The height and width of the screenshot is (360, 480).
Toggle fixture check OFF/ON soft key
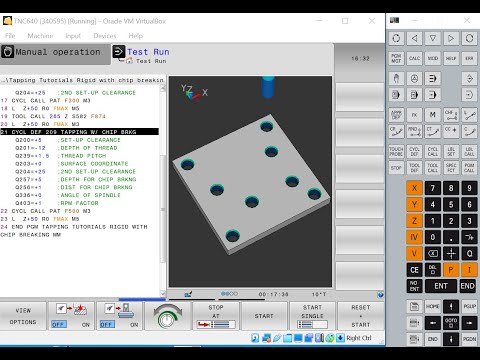pos(119,316)
